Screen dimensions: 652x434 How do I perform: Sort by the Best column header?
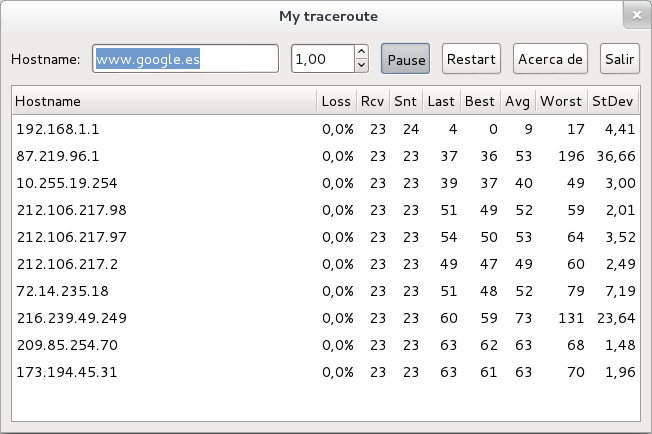[x=480, y=101]
